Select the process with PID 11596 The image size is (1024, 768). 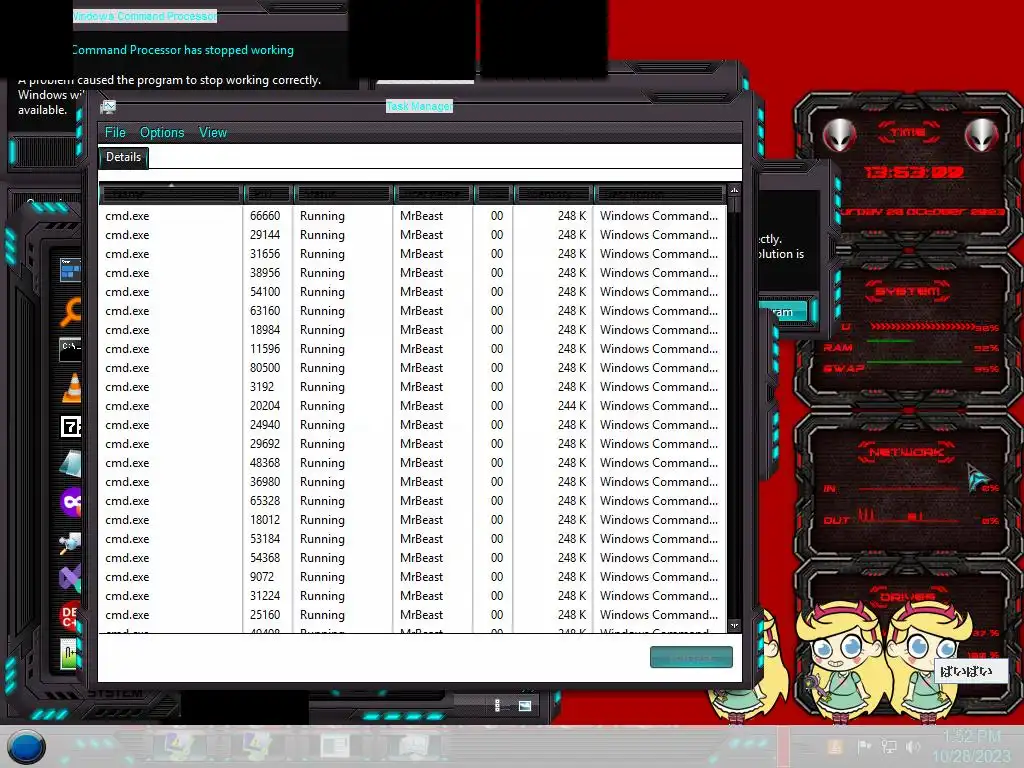tap(413, 349)
